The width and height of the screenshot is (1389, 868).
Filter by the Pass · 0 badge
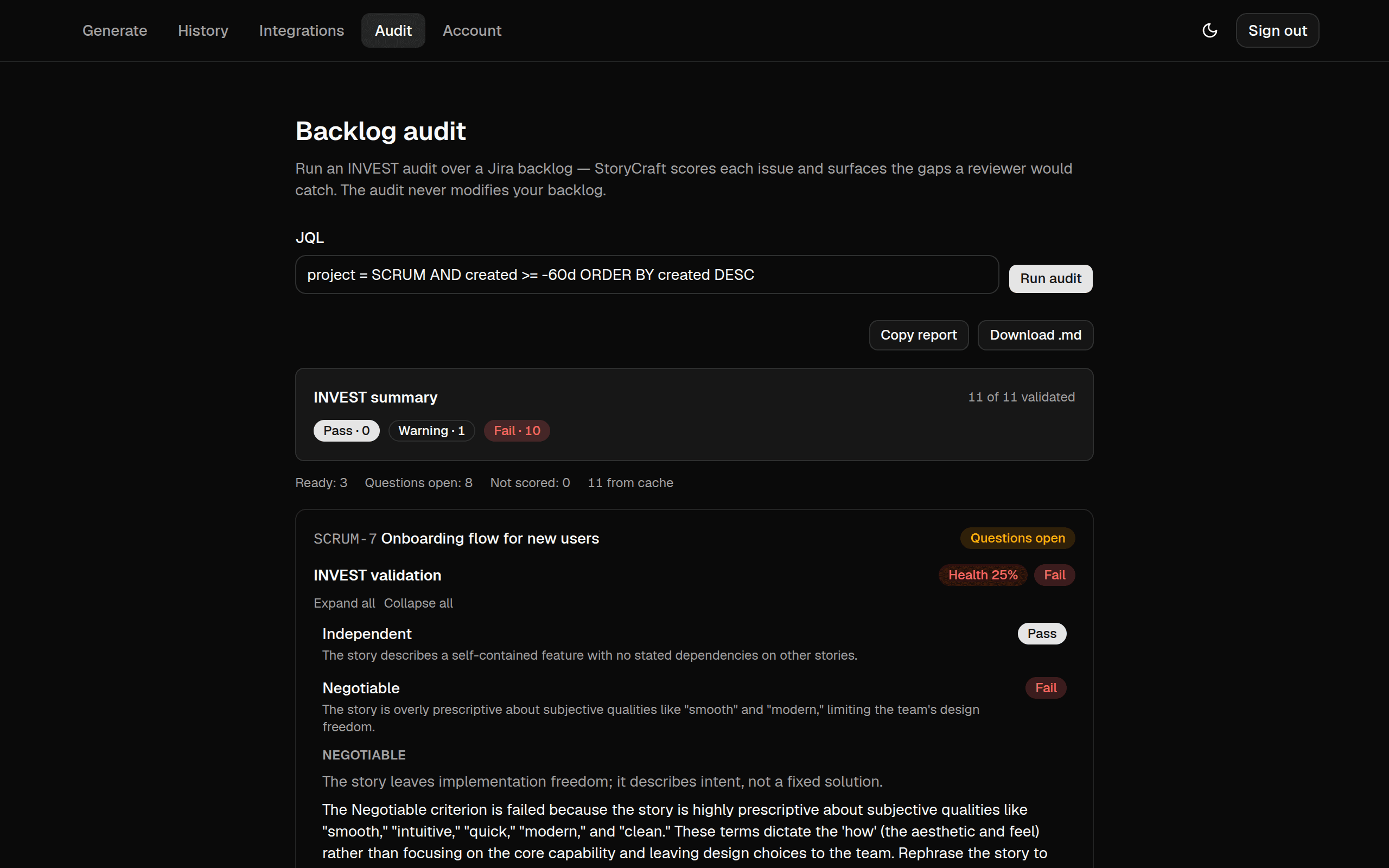346,431
